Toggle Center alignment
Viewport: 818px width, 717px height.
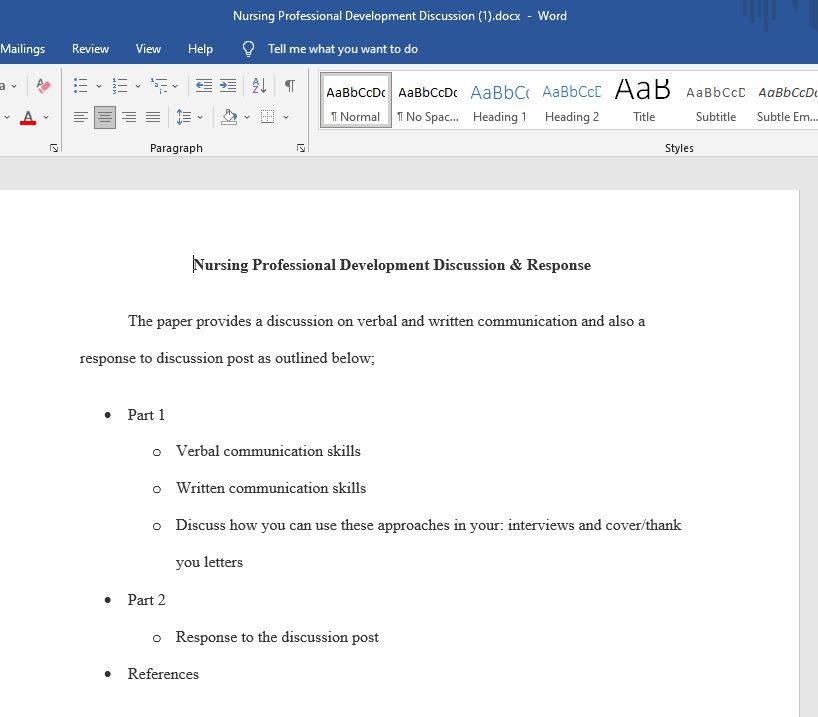coord(105,117)
